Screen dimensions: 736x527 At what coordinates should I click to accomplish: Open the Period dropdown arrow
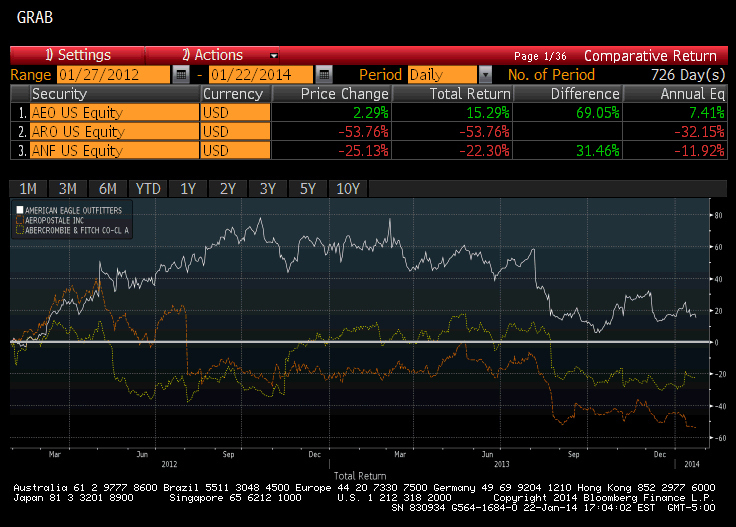(x=485, y=75)
